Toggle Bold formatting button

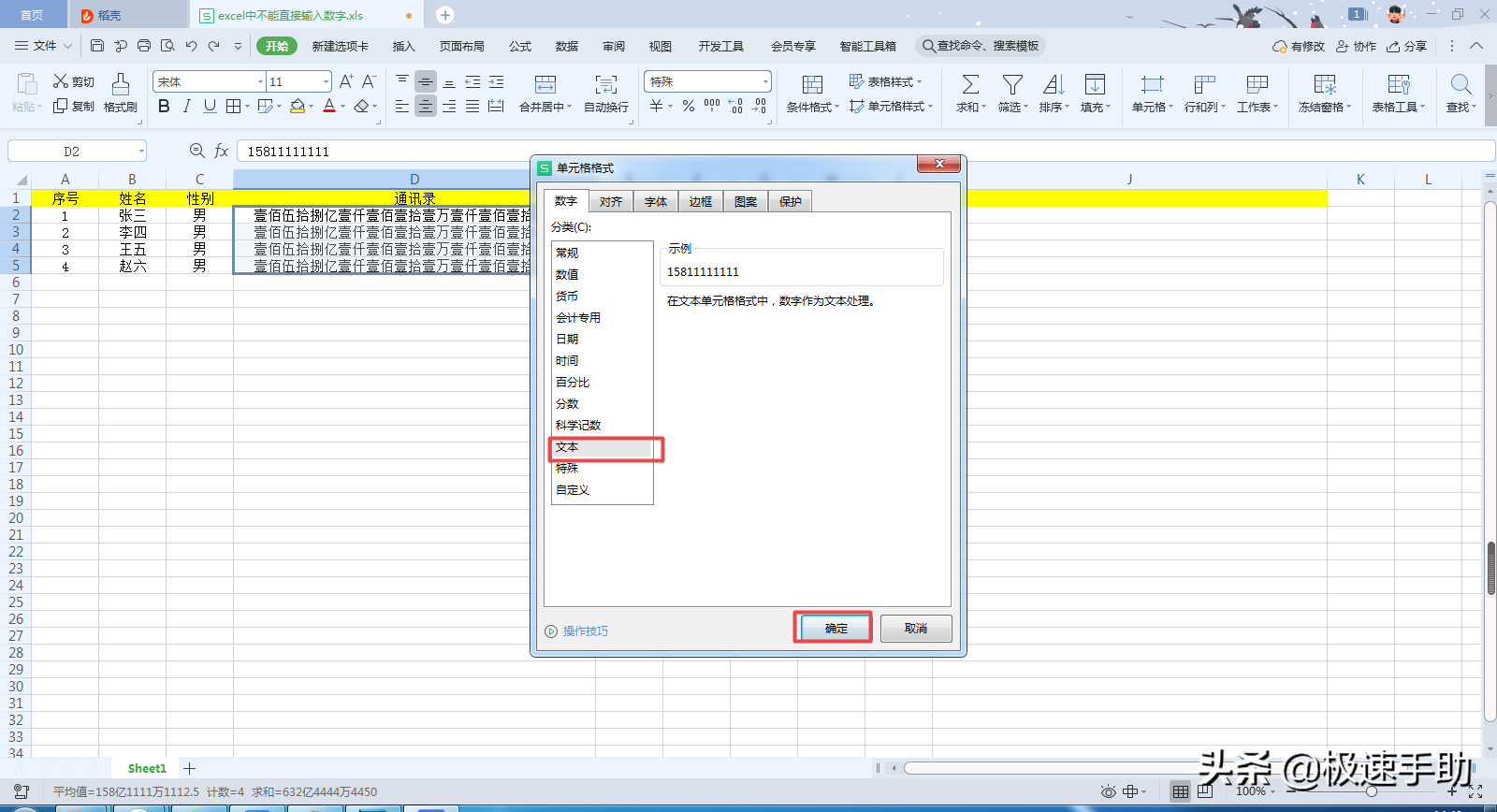point(164,107)
